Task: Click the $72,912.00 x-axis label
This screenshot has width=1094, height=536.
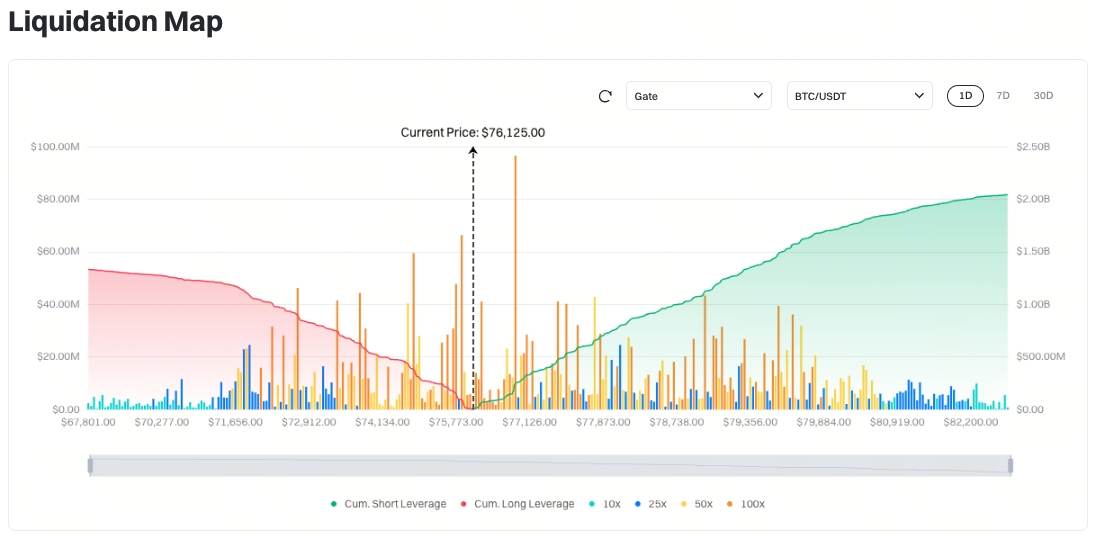Action: 308,422
